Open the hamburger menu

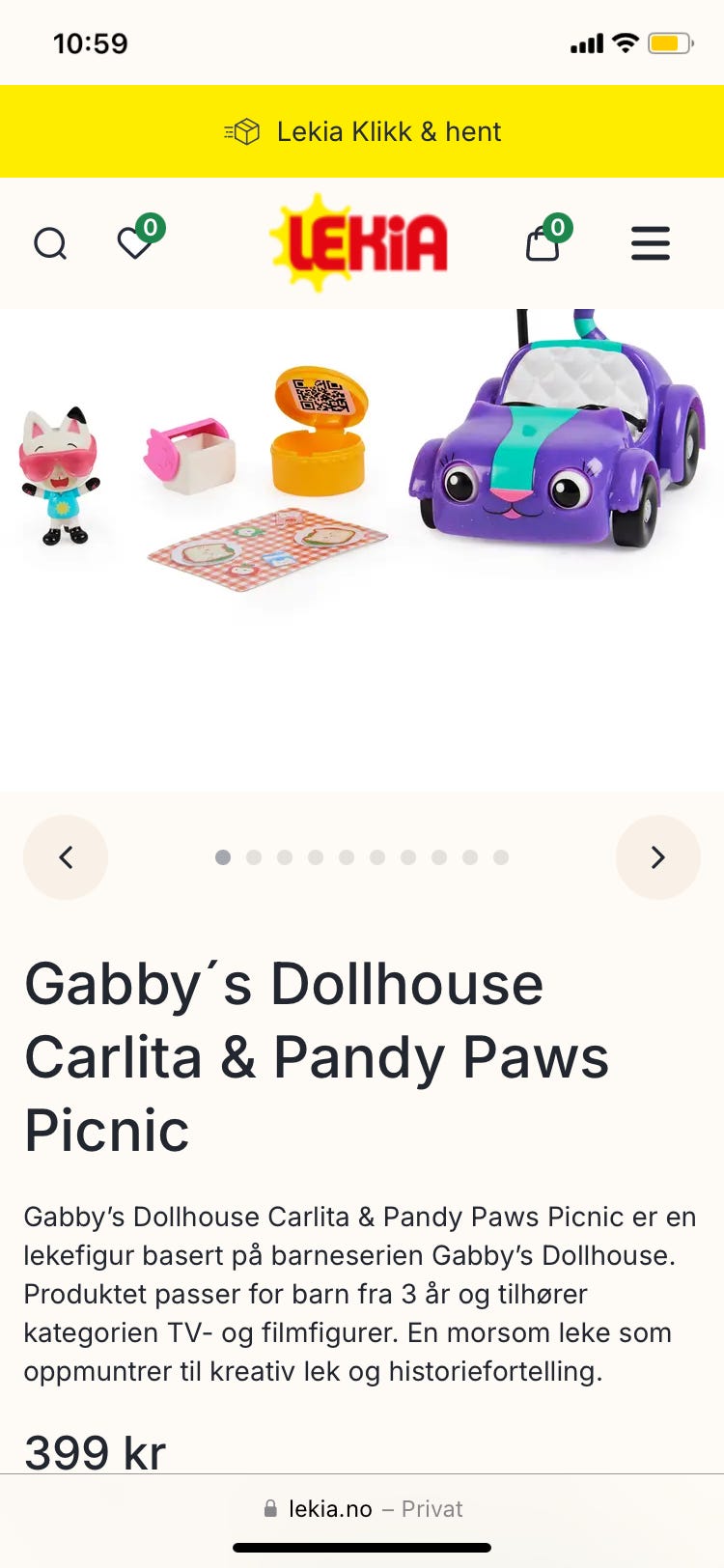(x=651, y=243)
